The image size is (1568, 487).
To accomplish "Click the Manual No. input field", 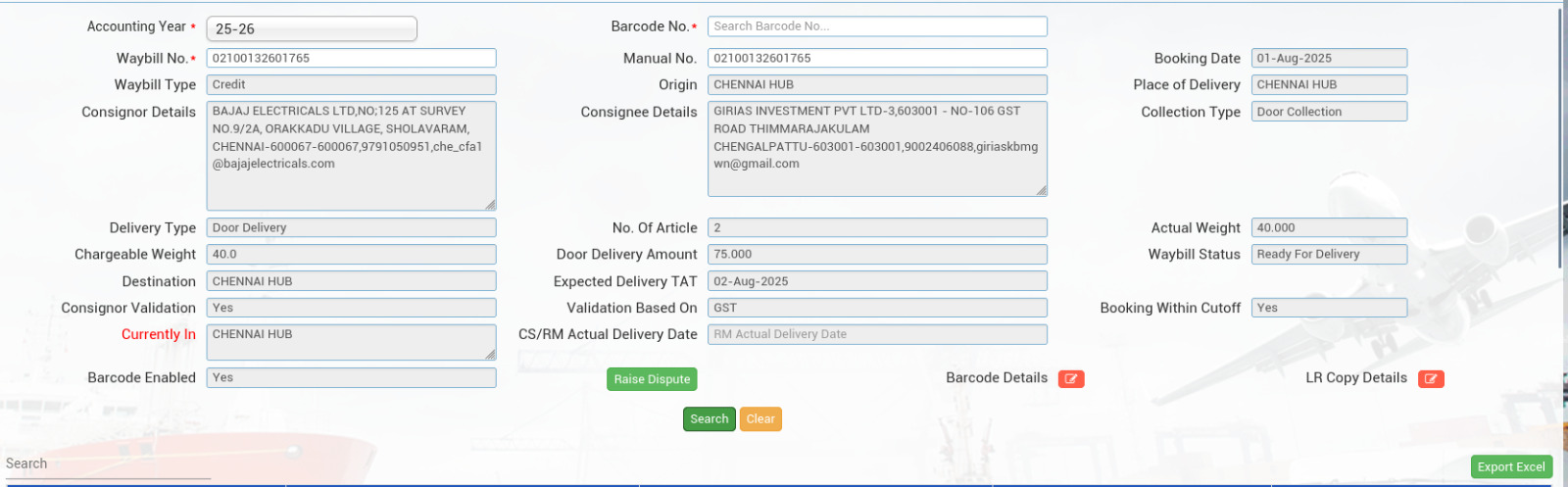I will point(876,59).
